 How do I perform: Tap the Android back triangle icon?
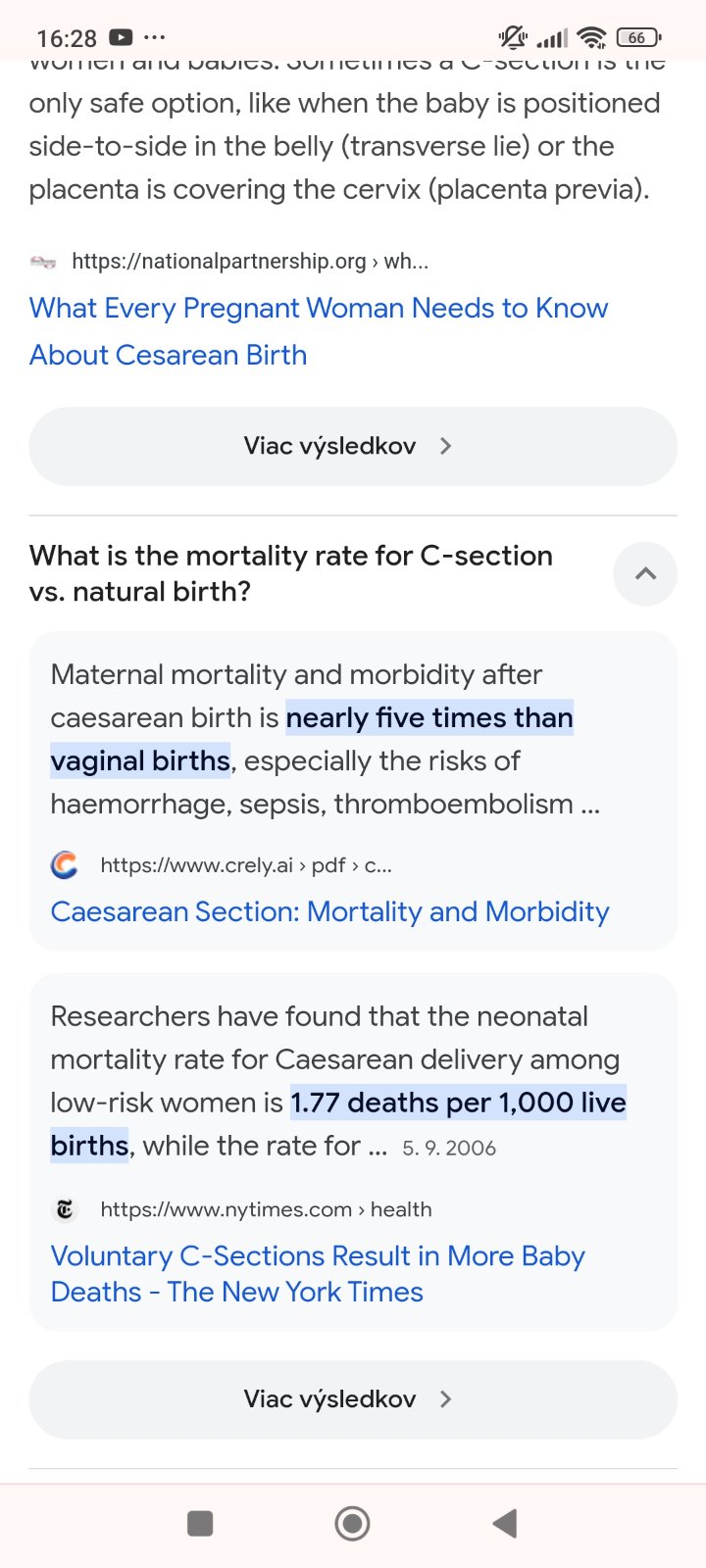[505, 1523]
